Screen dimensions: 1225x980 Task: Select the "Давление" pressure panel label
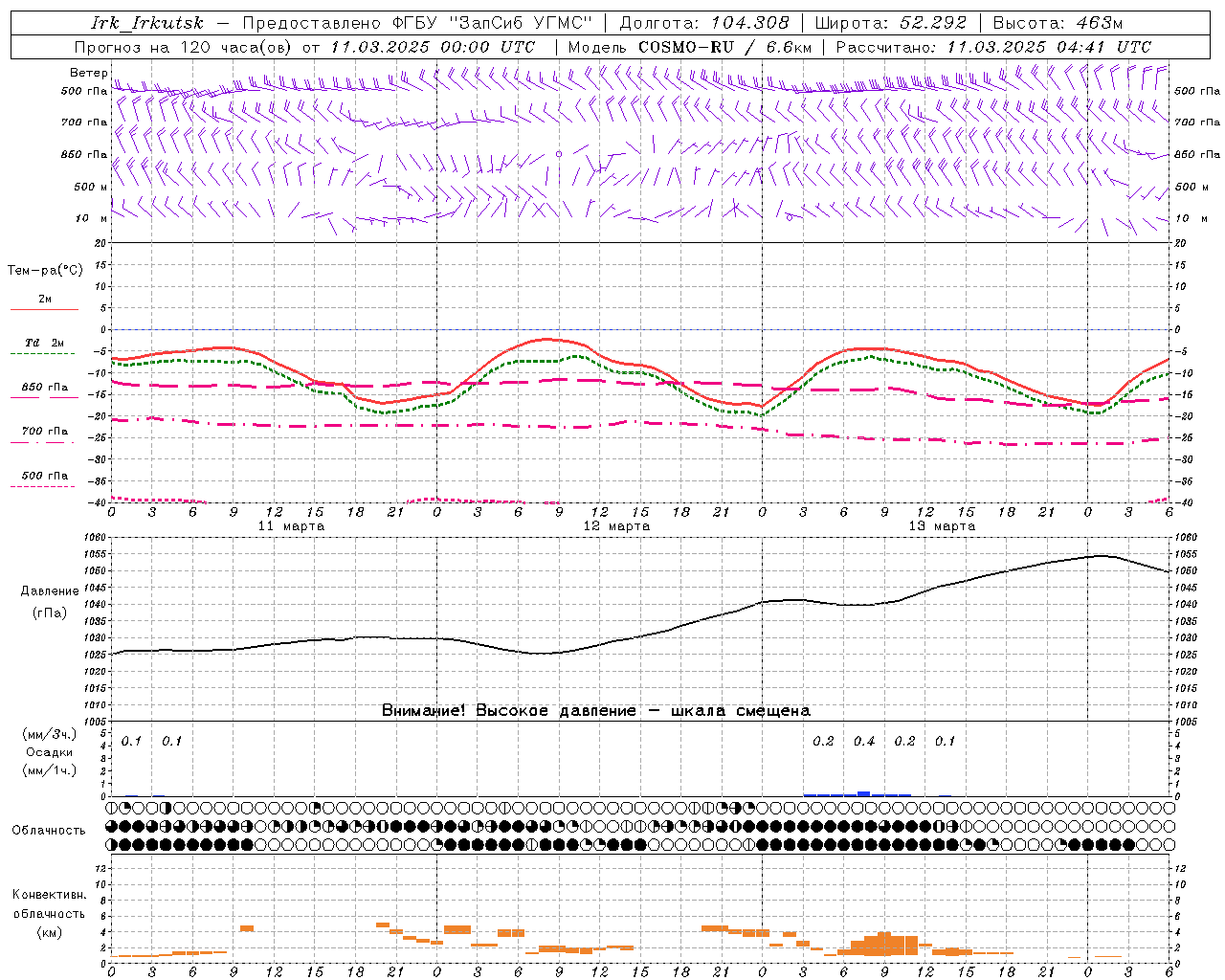[50, 590]
